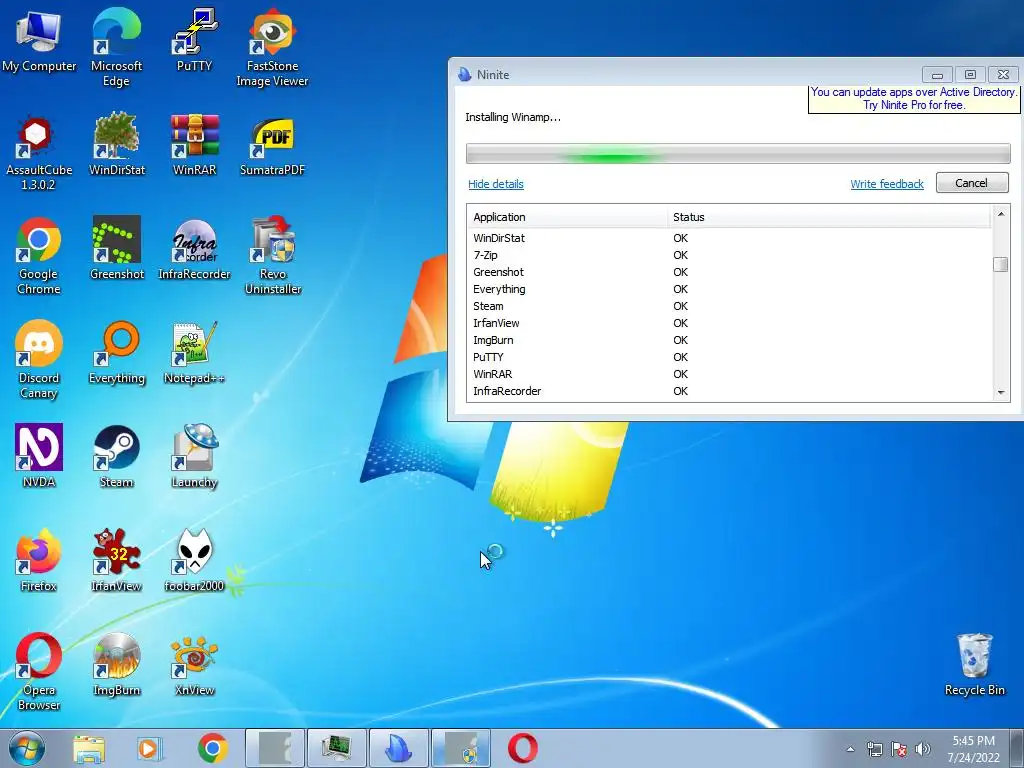This screenshot has width=1024, height=768.
Task: Select Recycle Bin on desktop
Action: pyautogui.click(x=974, y=664)
